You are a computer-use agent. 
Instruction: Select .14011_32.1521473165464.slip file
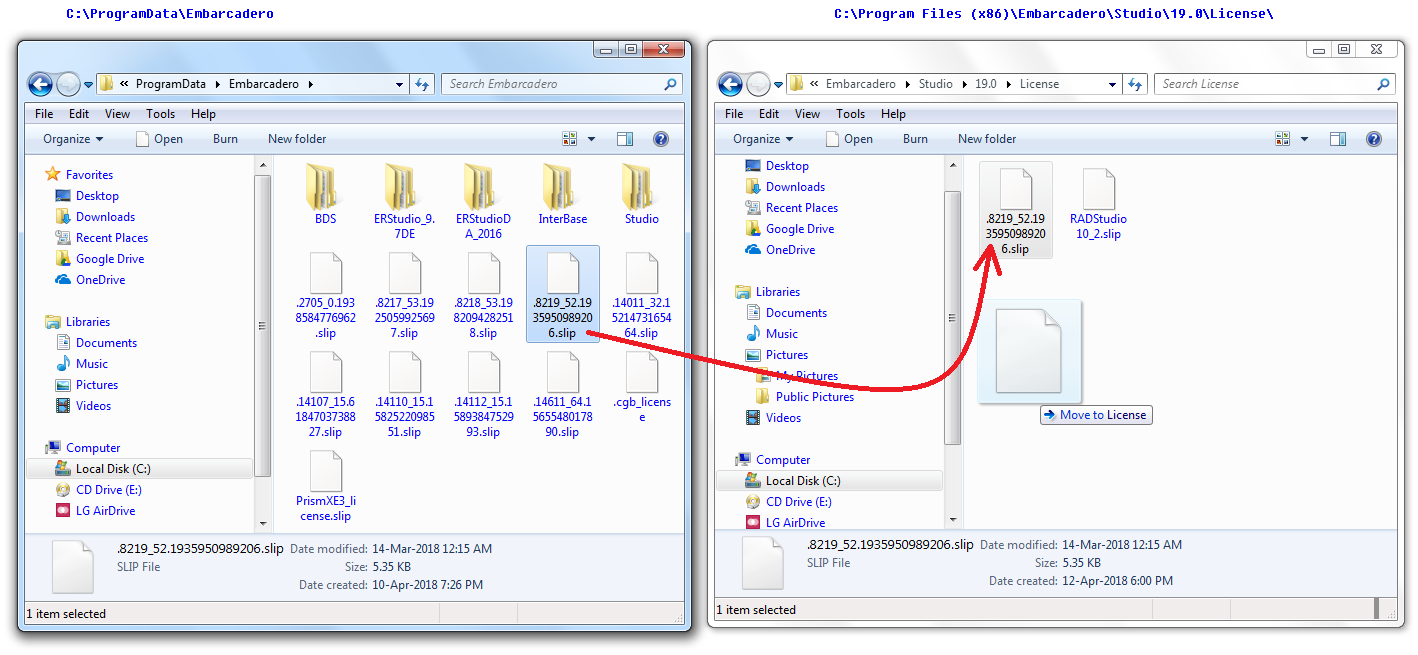(641, 295)
